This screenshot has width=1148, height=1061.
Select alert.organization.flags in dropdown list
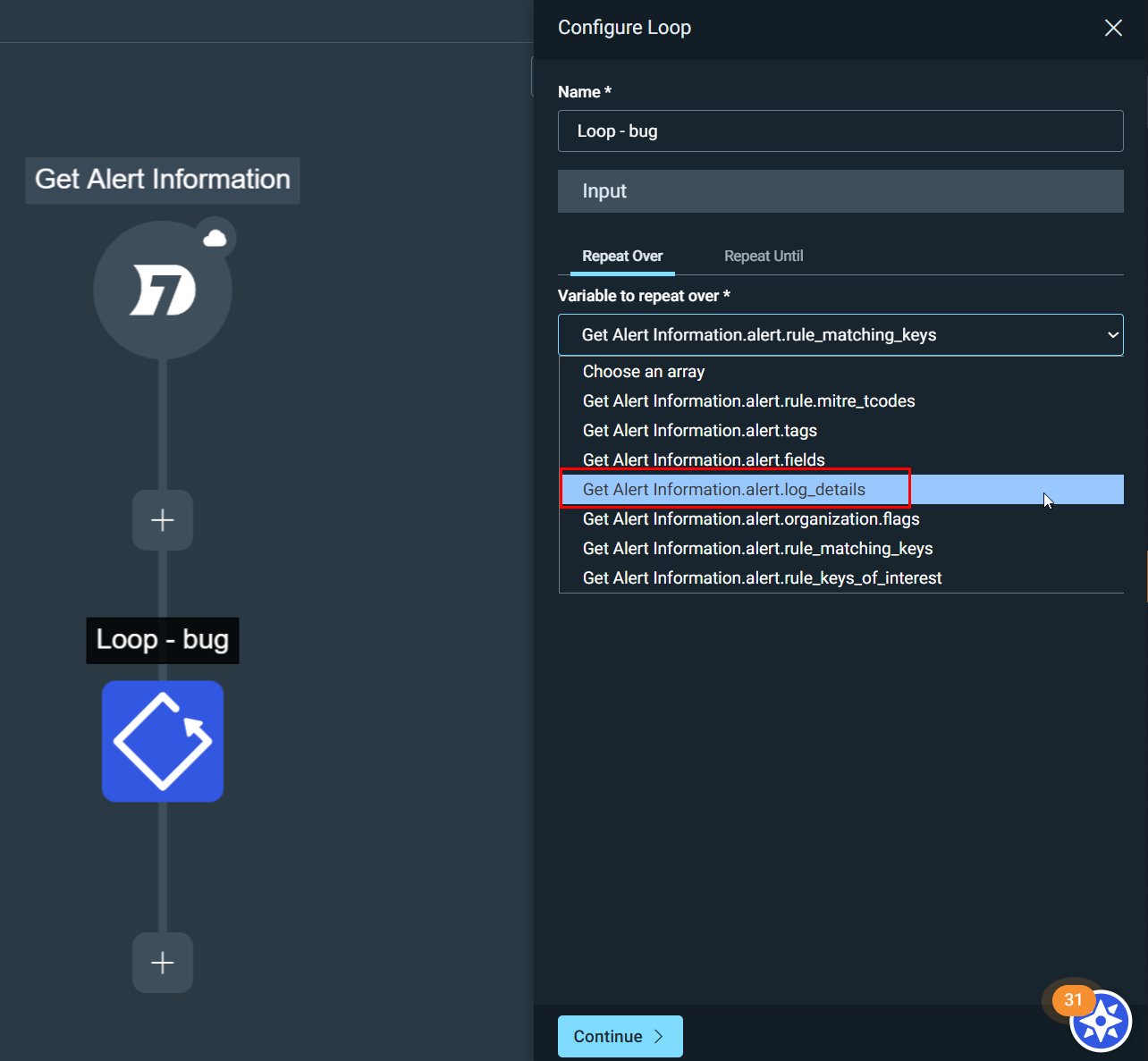(750, 519)
